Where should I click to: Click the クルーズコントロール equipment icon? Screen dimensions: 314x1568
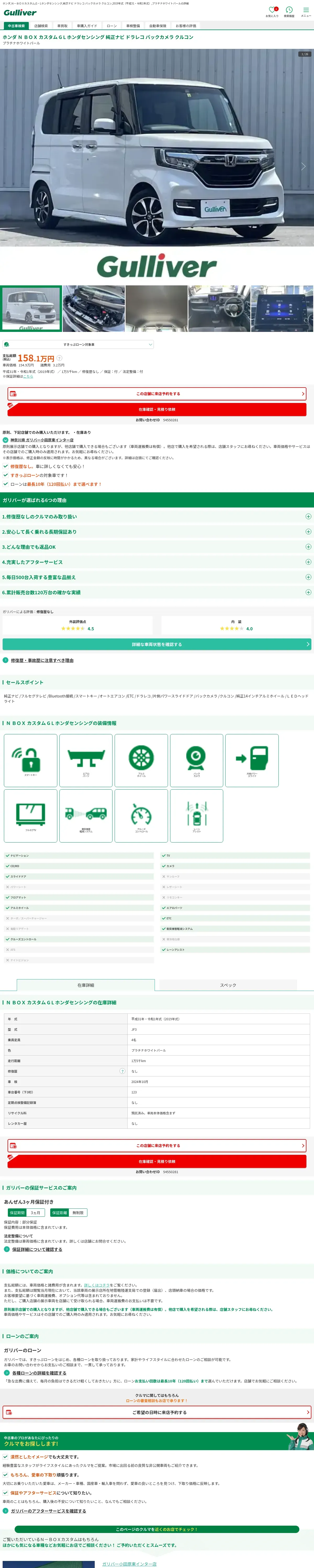tap(141, 815)
